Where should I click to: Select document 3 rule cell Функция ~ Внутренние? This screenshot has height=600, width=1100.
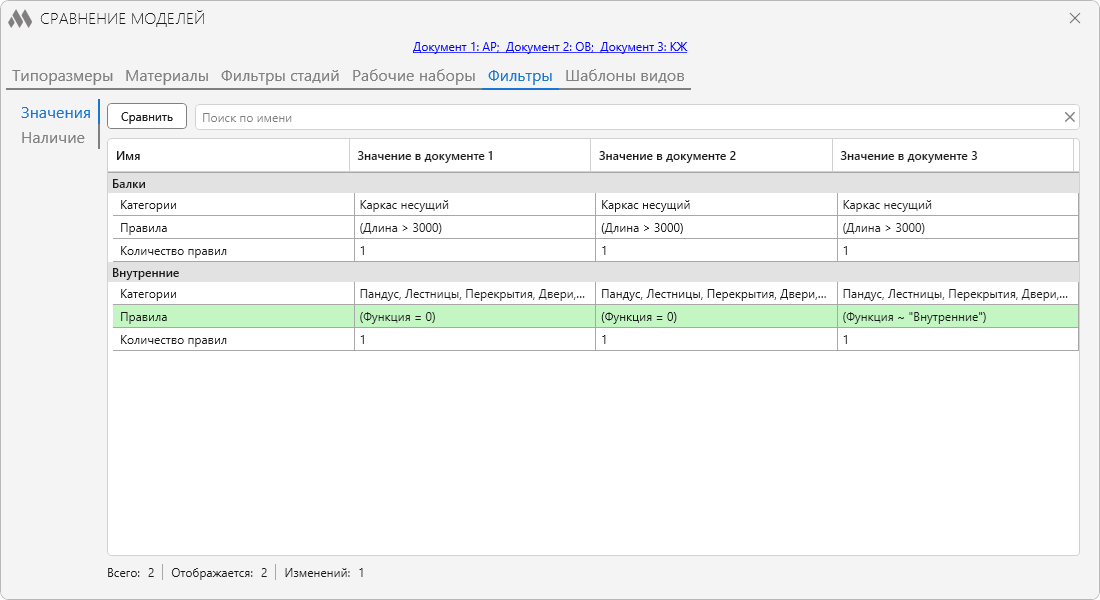958,316
